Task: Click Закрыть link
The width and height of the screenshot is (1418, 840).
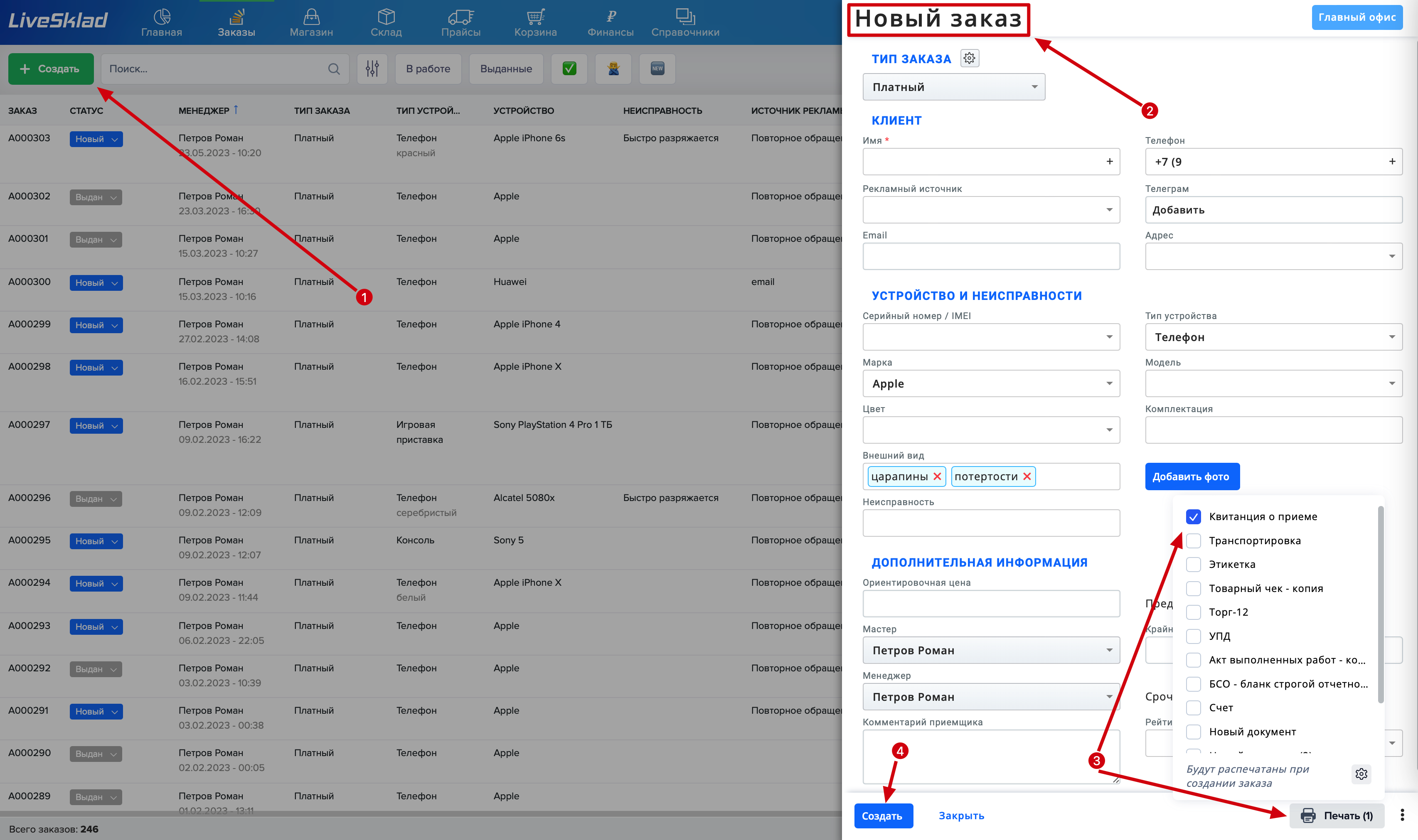Action: tap(961, 815)
